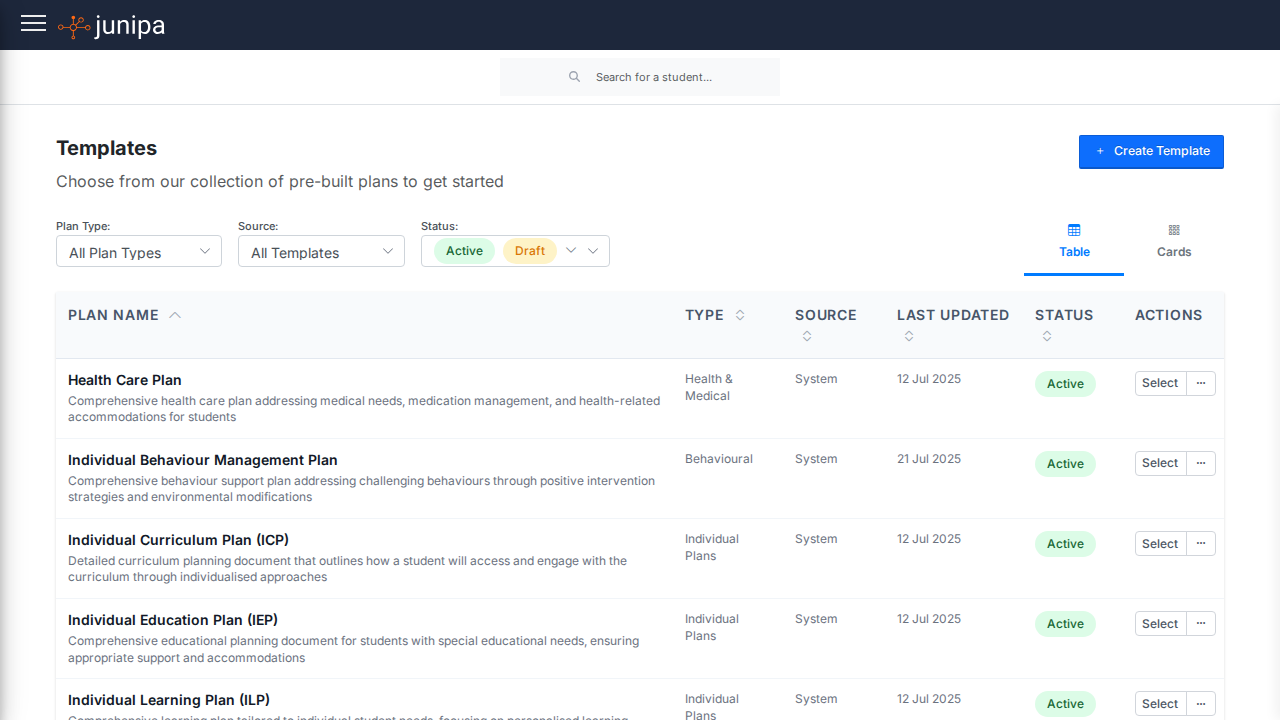
Task: Sort the TYPE column
Action: [x=740, y=315]
